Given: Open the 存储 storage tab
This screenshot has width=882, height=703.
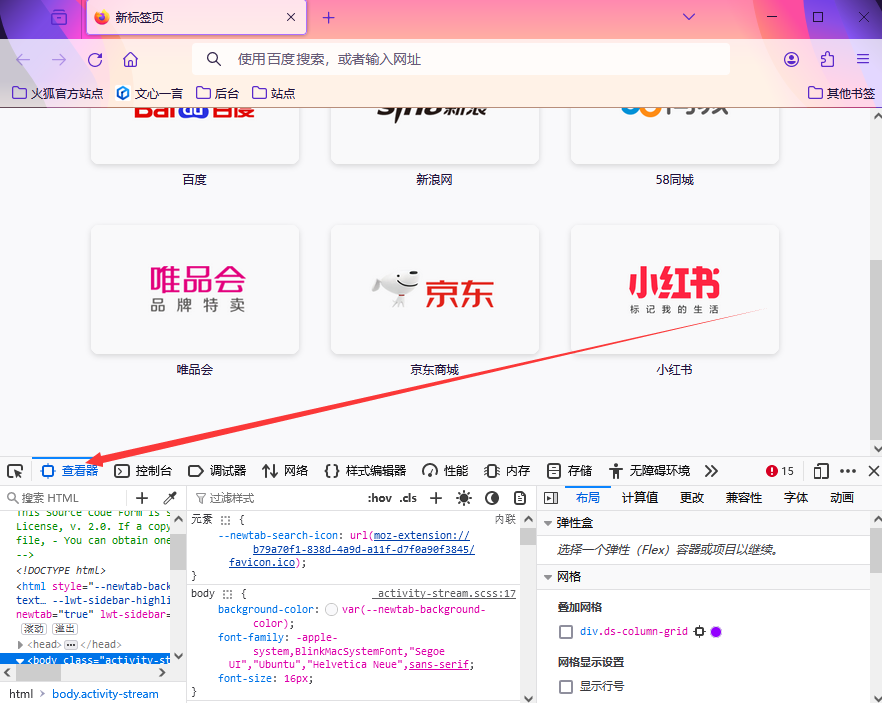Looking at the screenshot, I should click(569, 471).
